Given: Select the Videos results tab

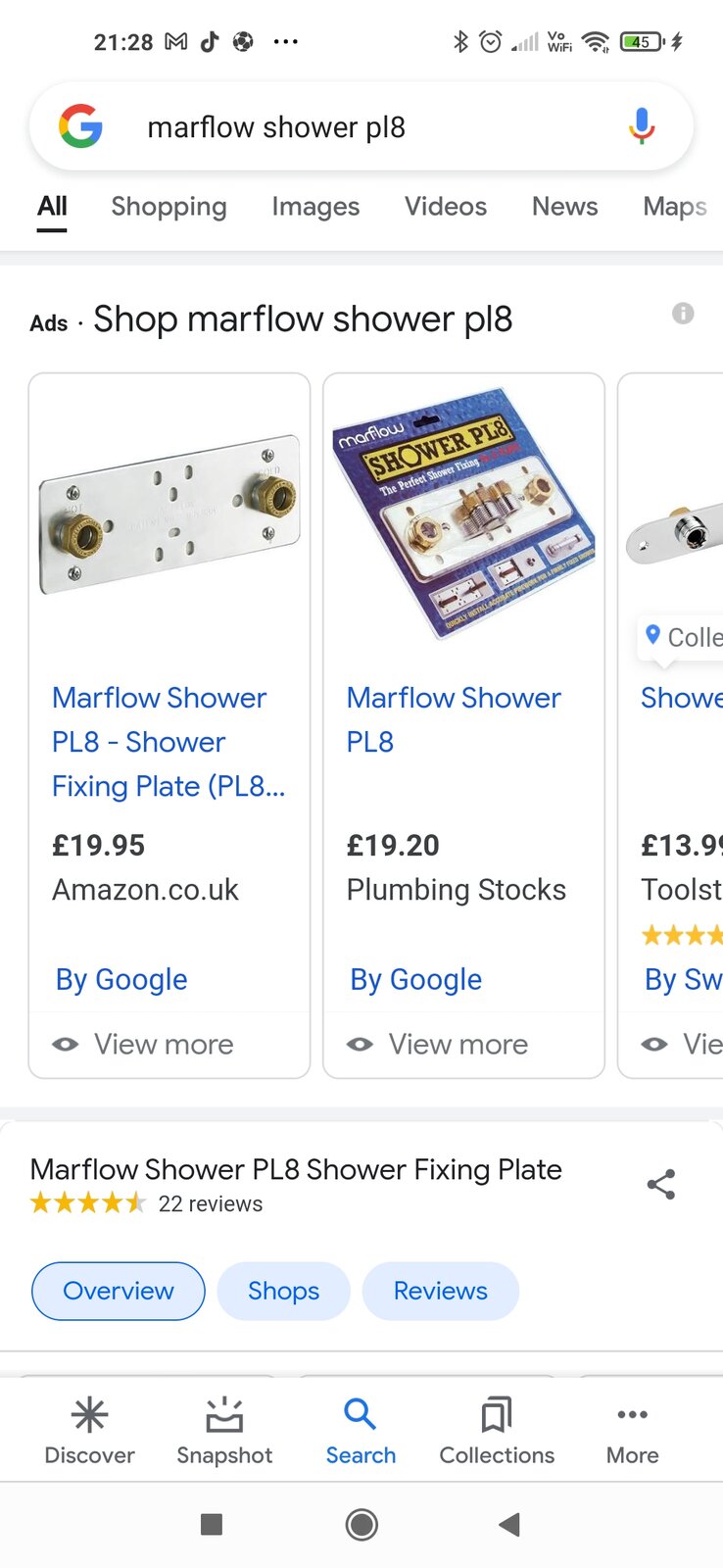Looking at the screenshot, I should (446, 207).
